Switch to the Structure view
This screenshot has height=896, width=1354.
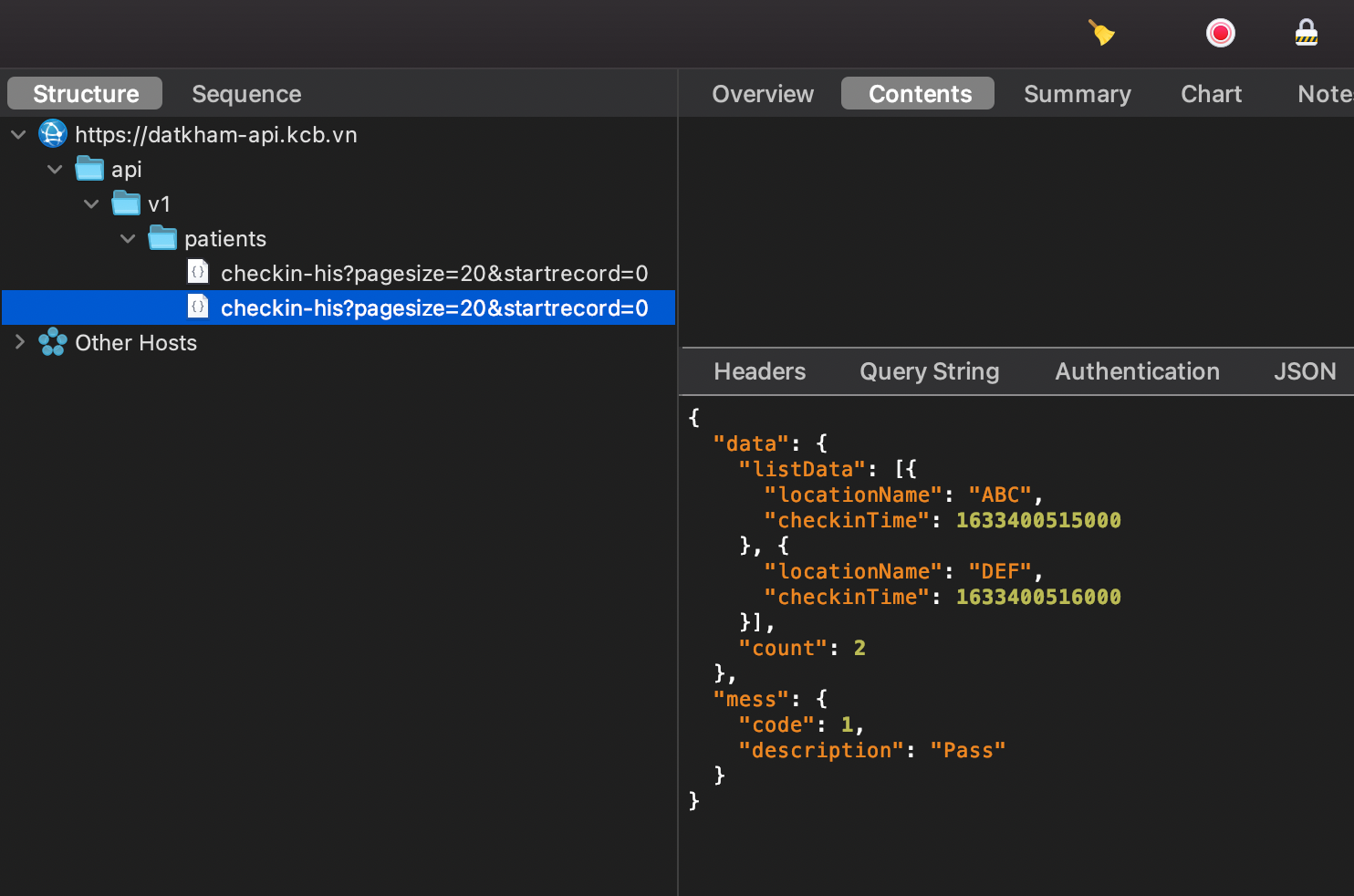pyautogui.click(x=85, y=93)
